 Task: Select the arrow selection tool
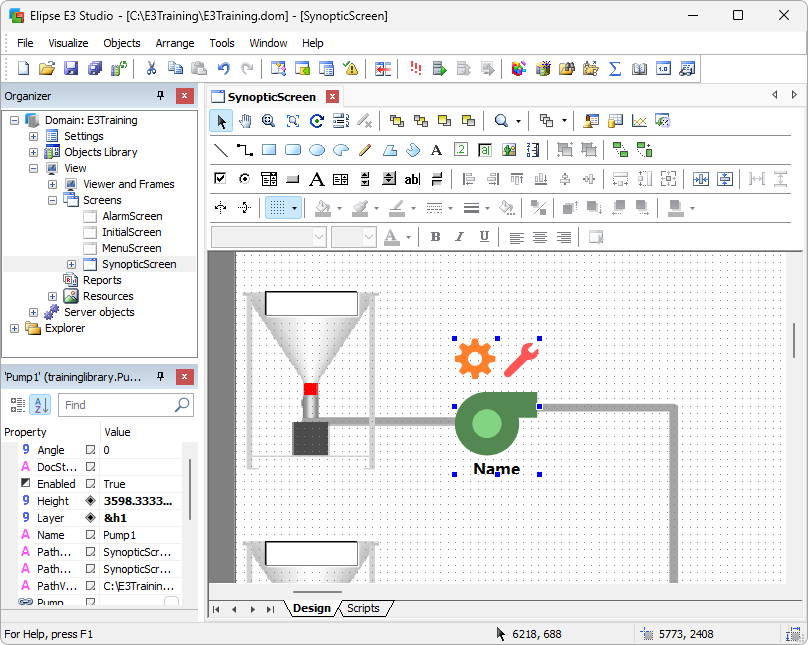pyautogui.click(x=221, y=121)
